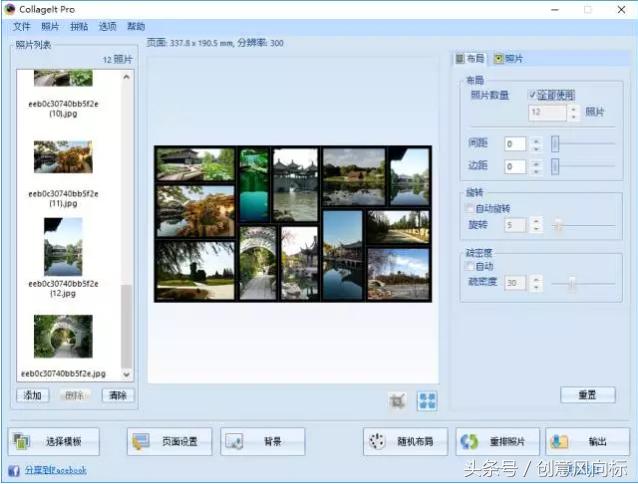Enable the 自动旋转 auto-rotate checkbox
Image resolution: width=638 pixels, height=484 pixels.
coord(470,208)
